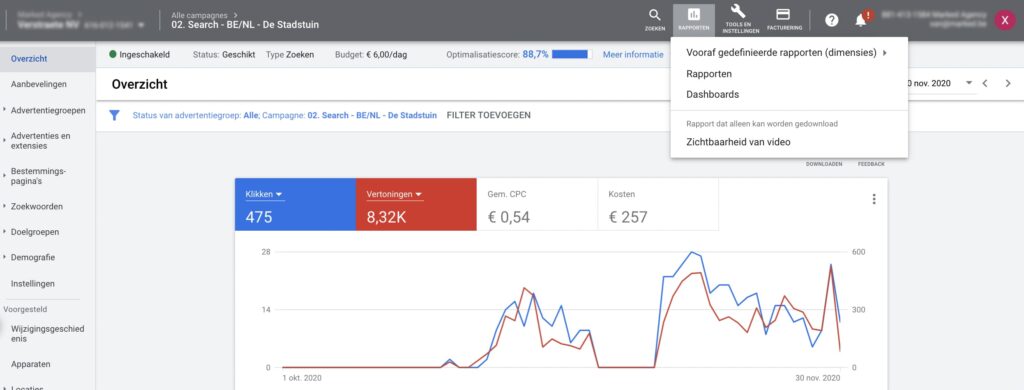Click the Voorgesteld sidebar heading
Screen dimensions: 1024x390
tap(25, 309)
